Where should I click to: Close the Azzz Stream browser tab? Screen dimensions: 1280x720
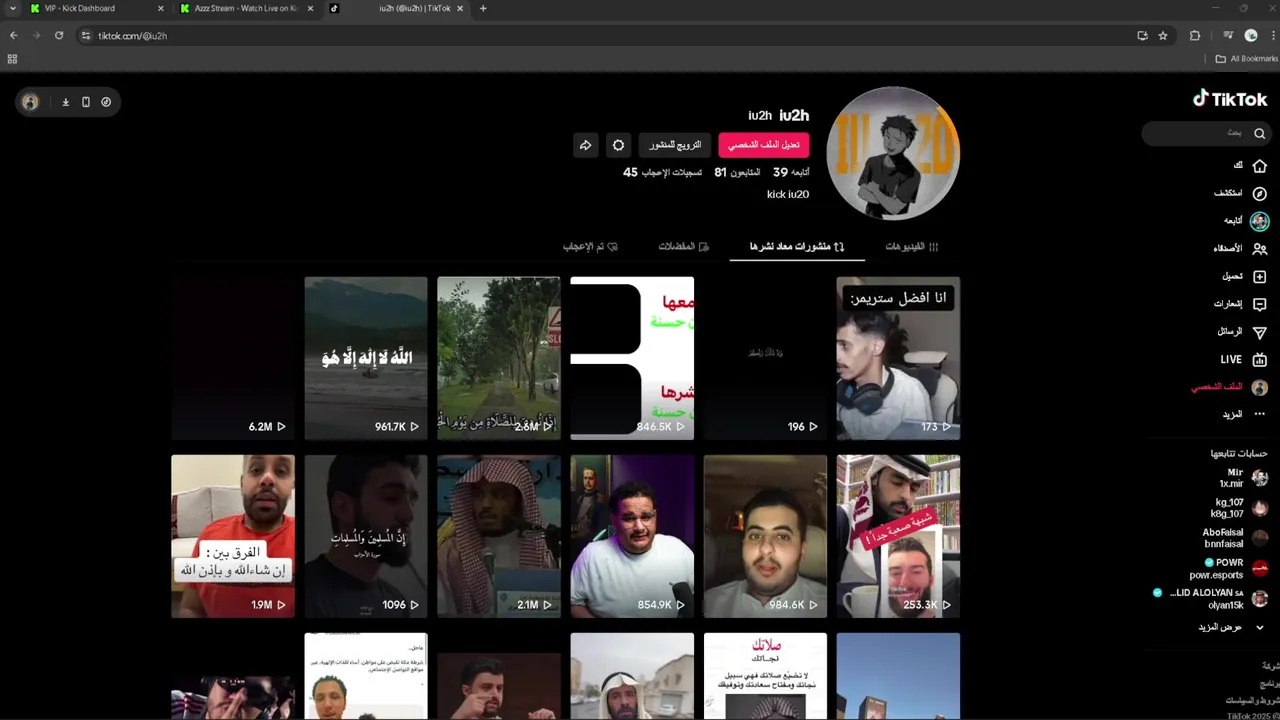pyautogui.click(x=310, y=8)
